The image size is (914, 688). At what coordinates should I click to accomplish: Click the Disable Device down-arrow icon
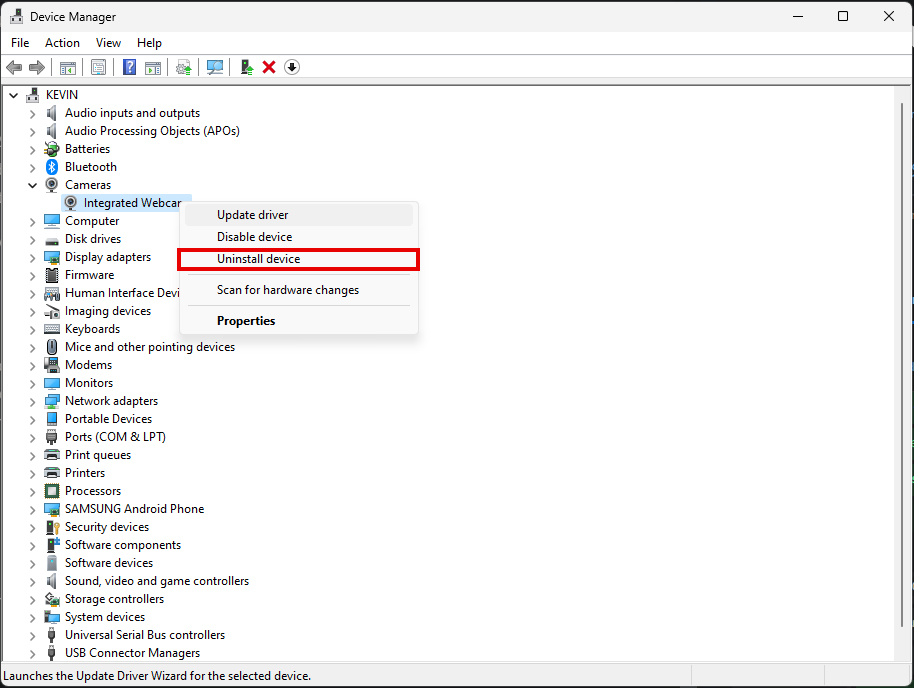coord(291,67)
